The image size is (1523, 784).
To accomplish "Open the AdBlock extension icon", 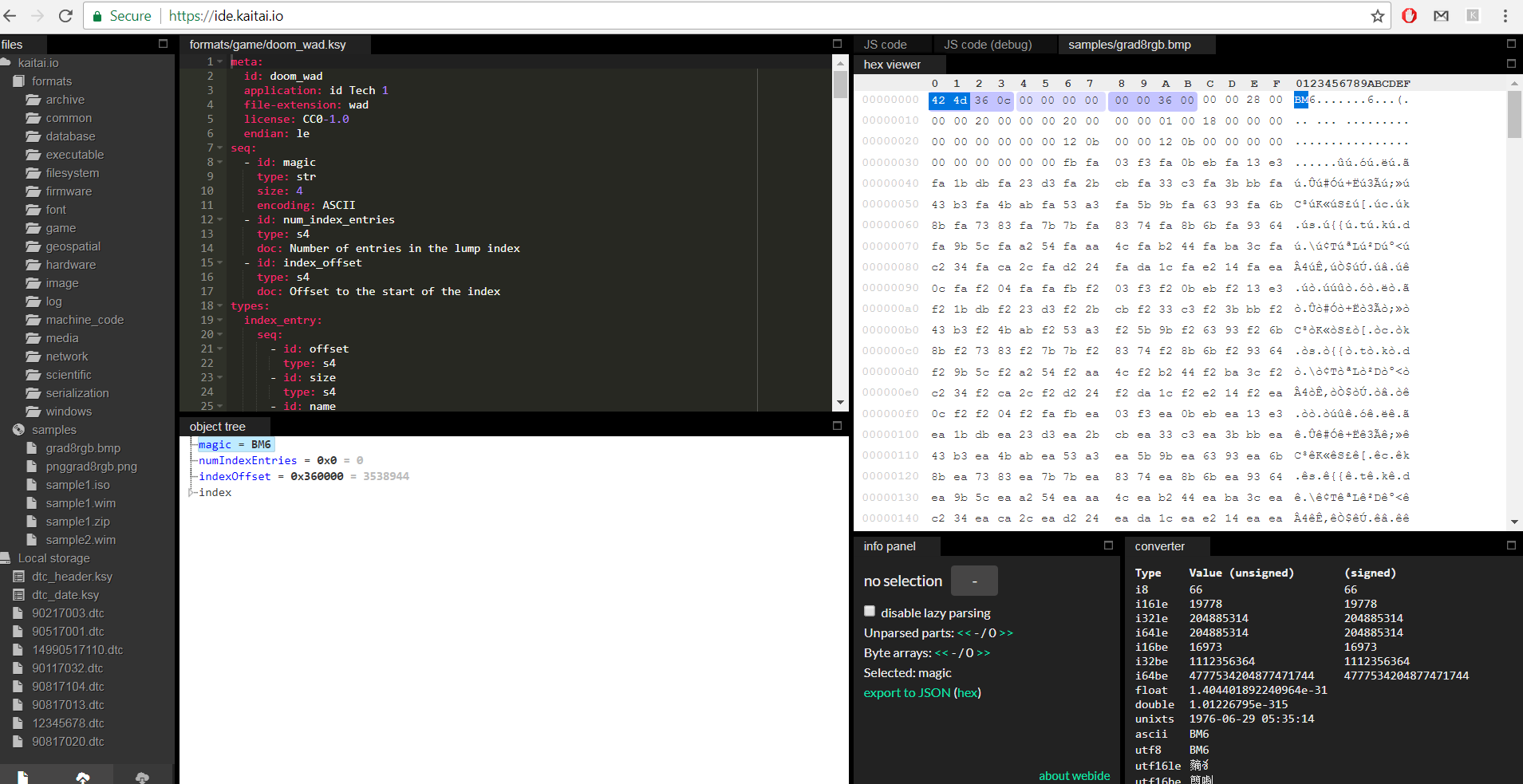I will [1409, 16].
